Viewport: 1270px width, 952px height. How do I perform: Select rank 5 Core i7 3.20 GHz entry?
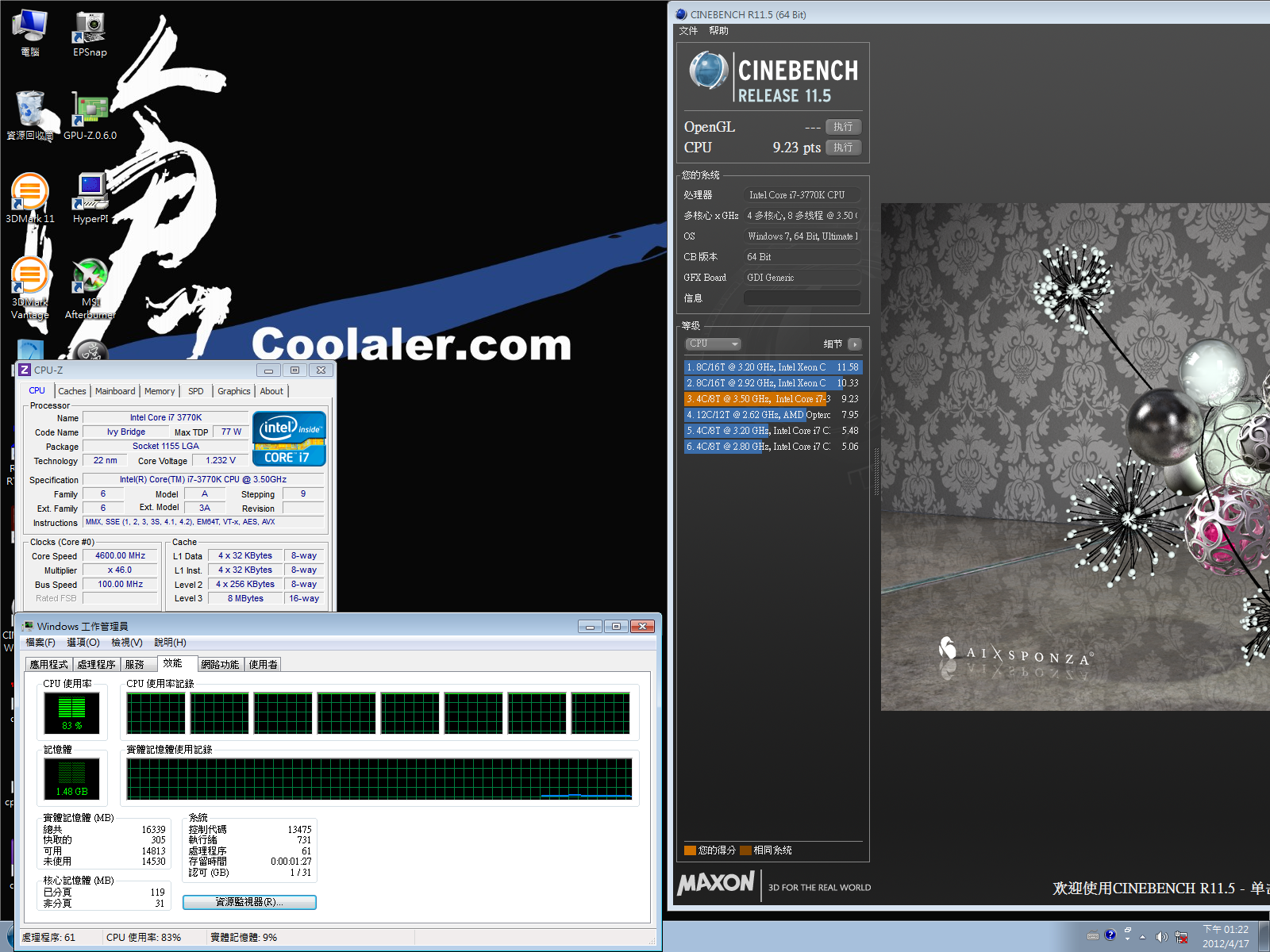coord(773,431)
